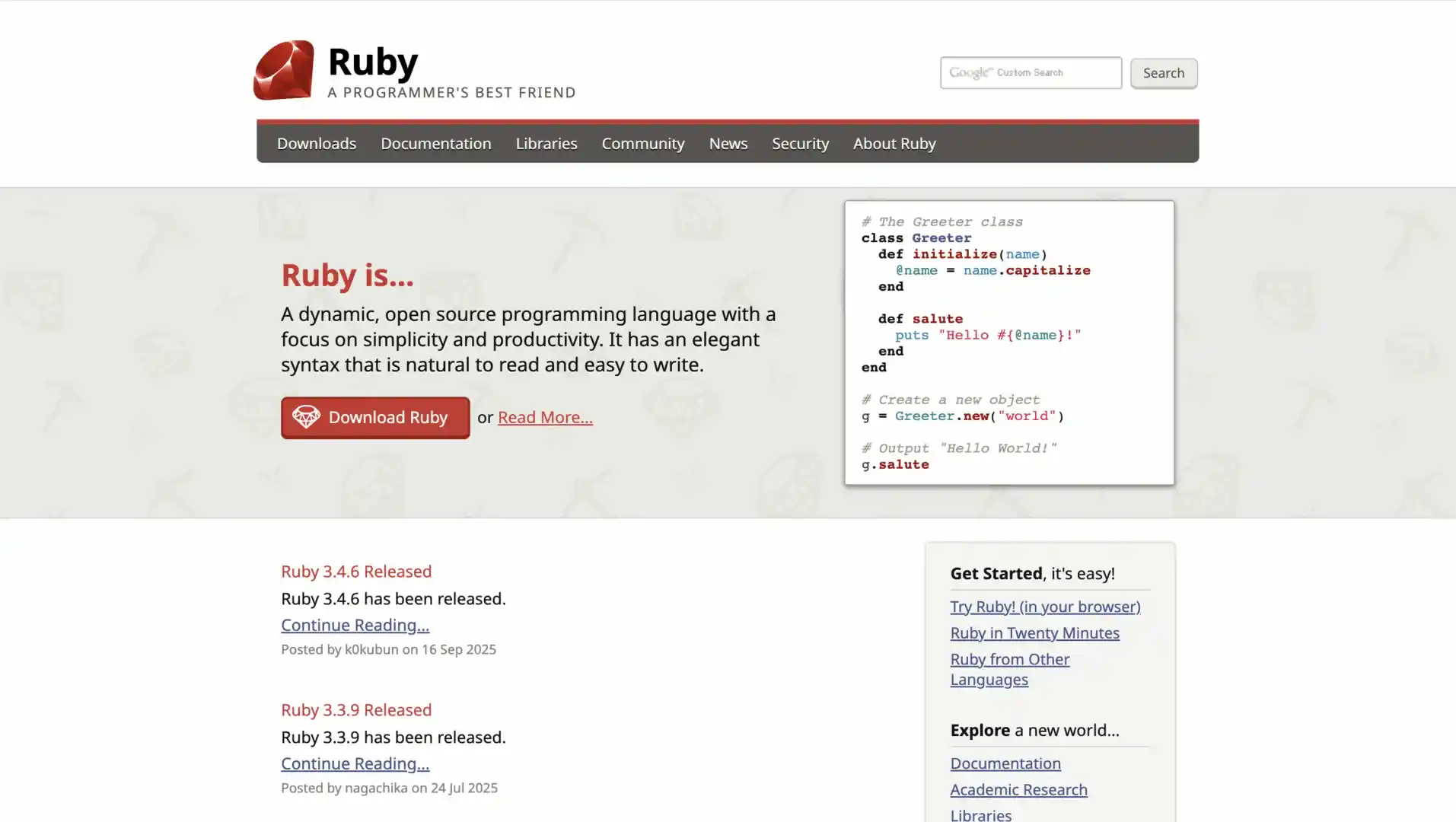Click Continue Reading under Ruby 3.3.9
The width and height of the screenshot is (1456, 822).
(355, 763)
